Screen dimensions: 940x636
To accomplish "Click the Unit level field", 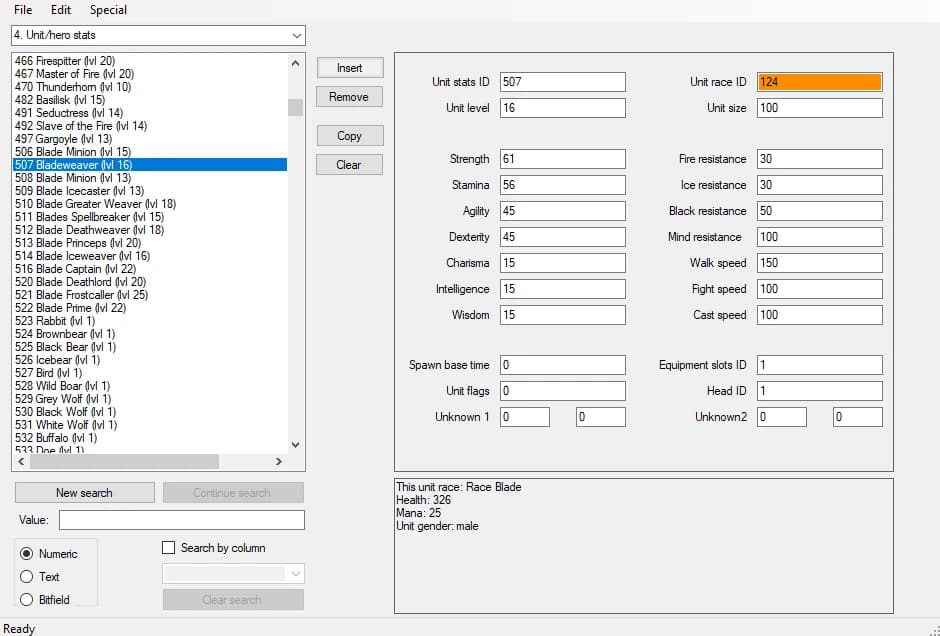I will [563, 108].
